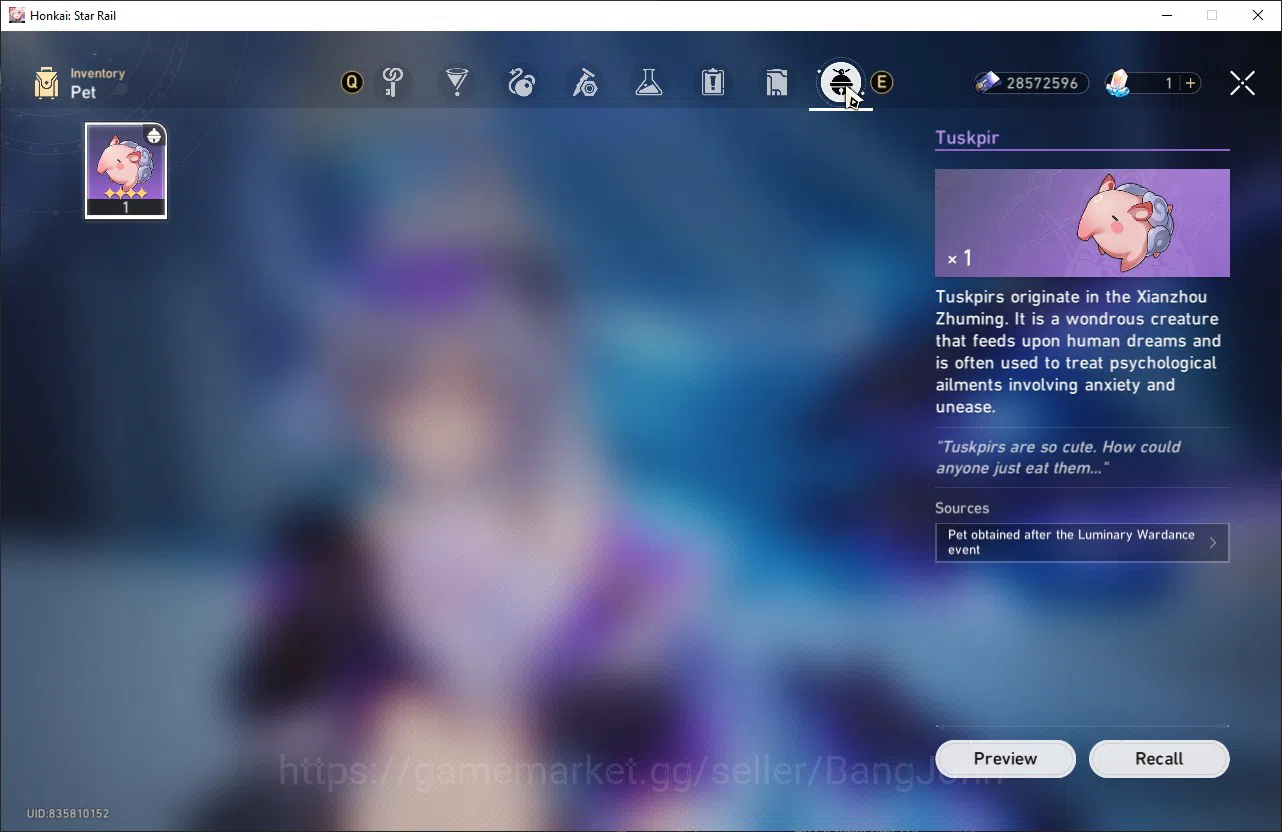Click the credit amount 28572596

1042,83
